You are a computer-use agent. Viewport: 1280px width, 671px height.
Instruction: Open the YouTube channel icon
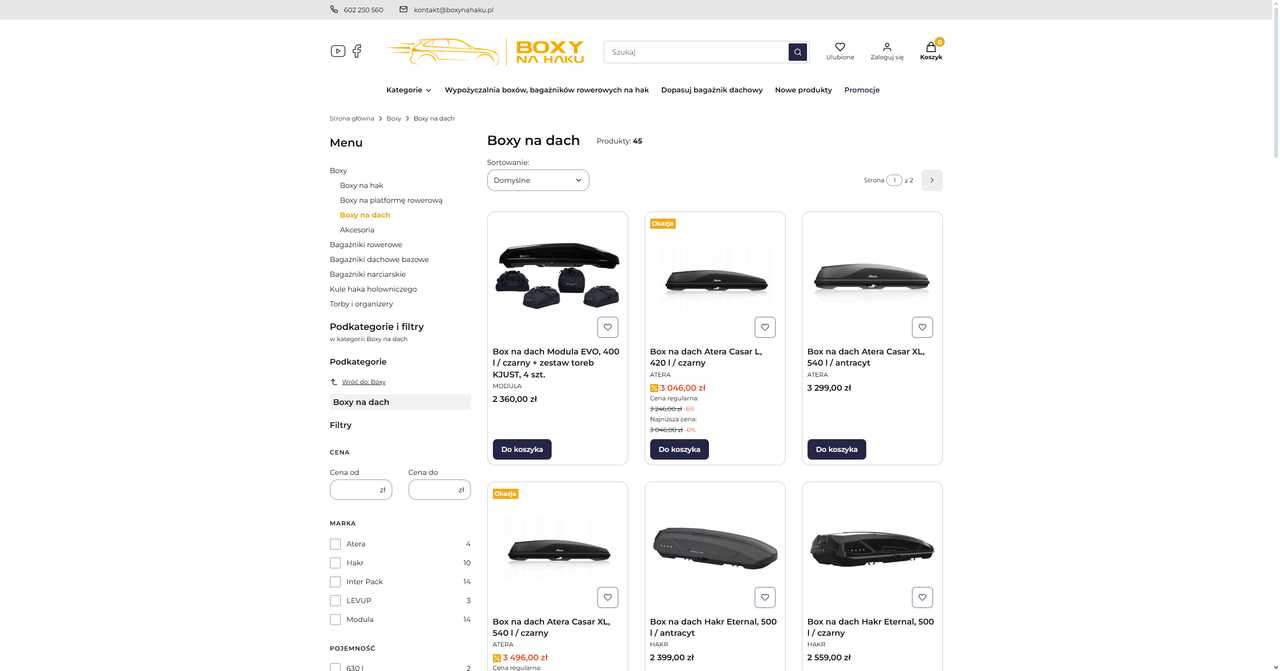coord(338,51)
